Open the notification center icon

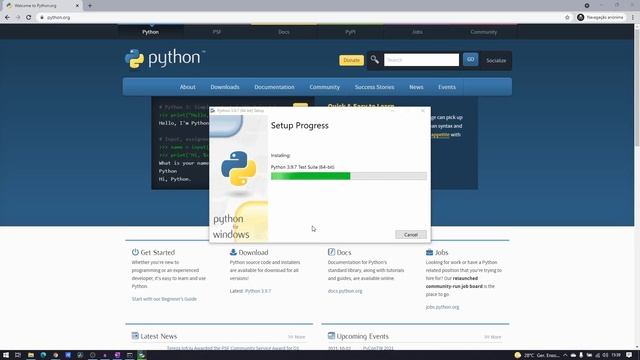point(629,355)
